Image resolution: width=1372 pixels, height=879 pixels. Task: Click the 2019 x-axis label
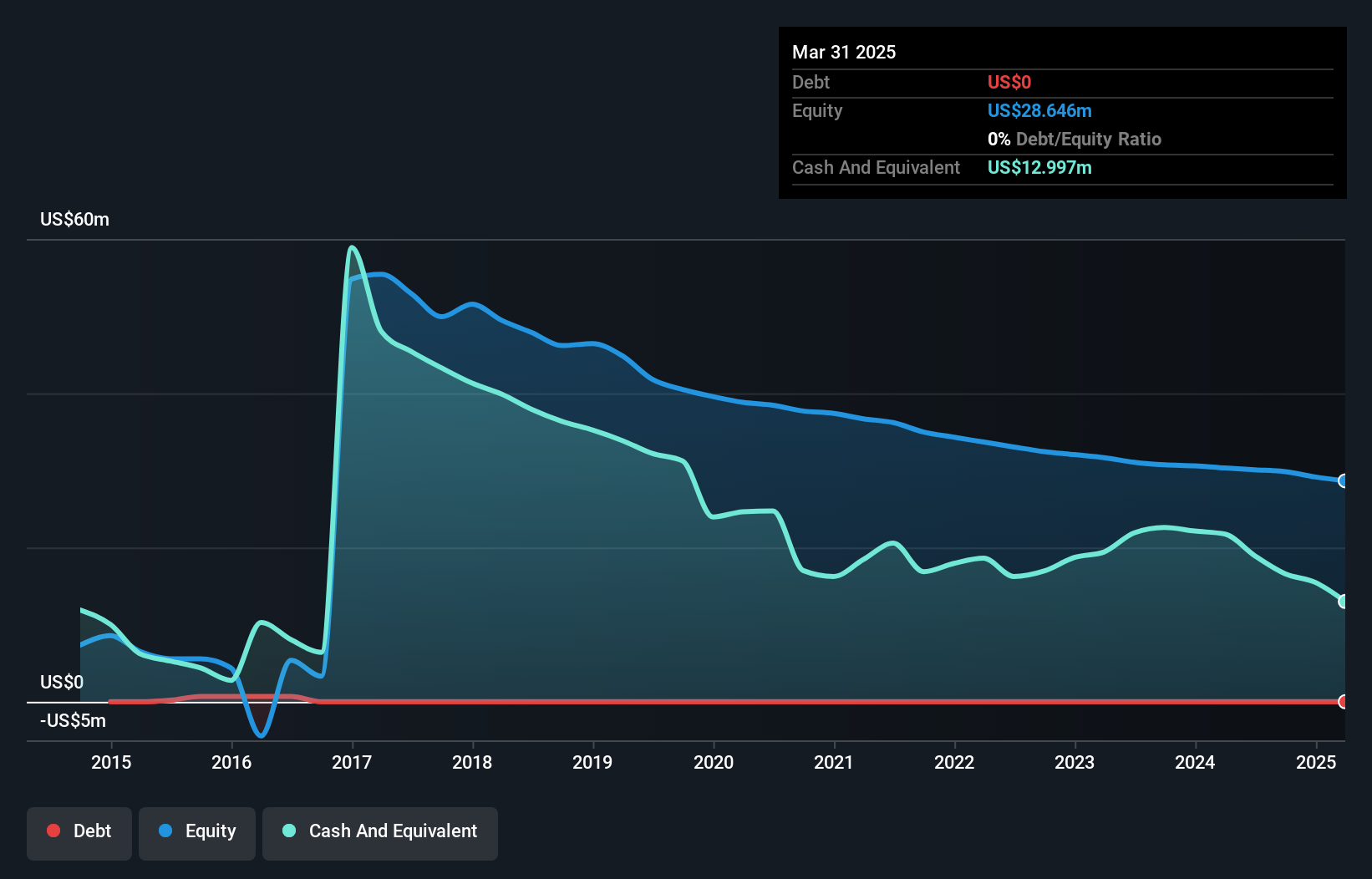(x=592, y=762)
